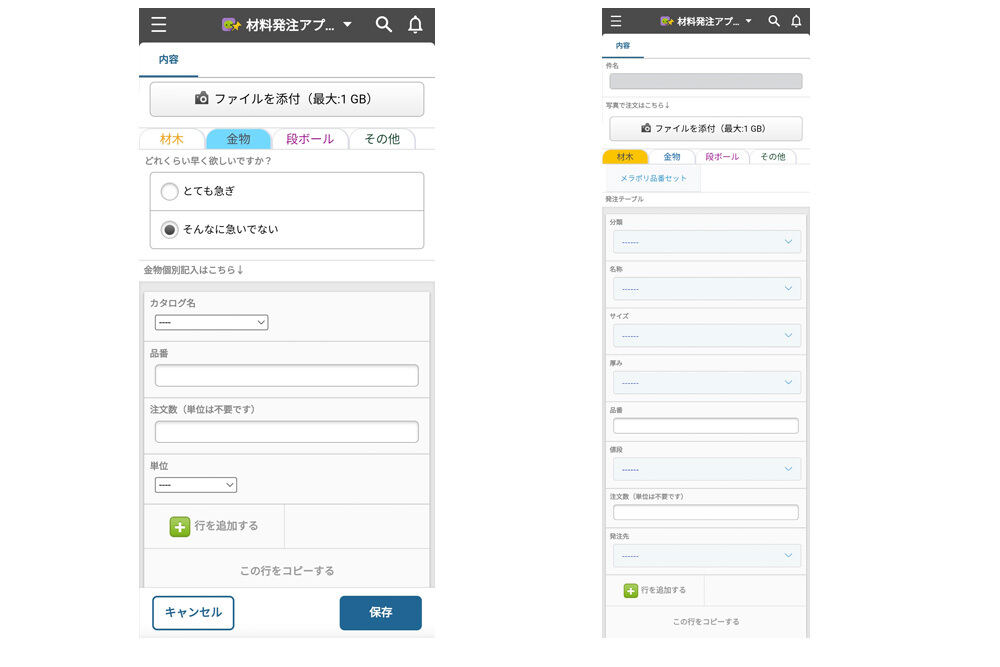Click ファイルを添付 button in right screen
This screenshot has height=667, width=1000.
click(x=706, y=128)
